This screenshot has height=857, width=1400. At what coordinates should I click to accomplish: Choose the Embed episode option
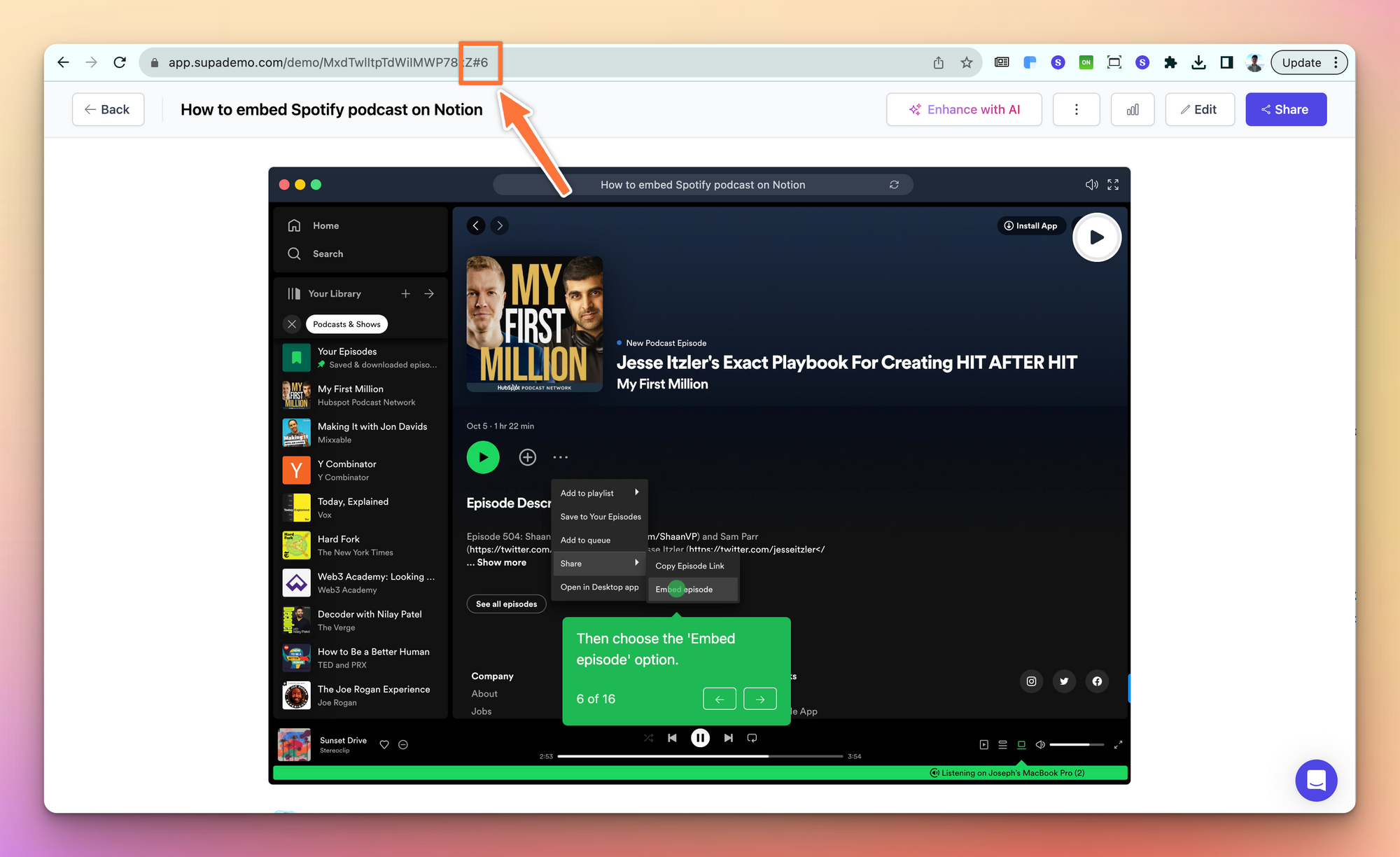[692, 590]
